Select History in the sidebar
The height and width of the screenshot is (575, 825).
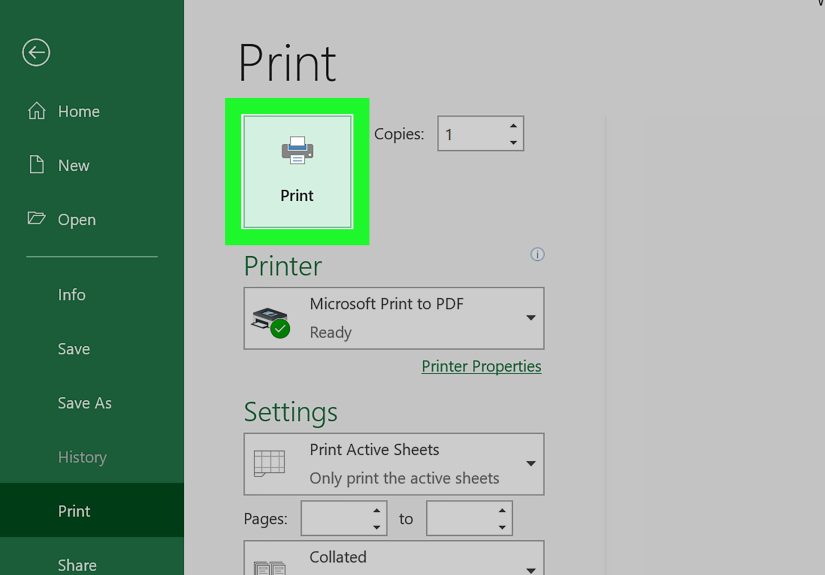(82, 457)
